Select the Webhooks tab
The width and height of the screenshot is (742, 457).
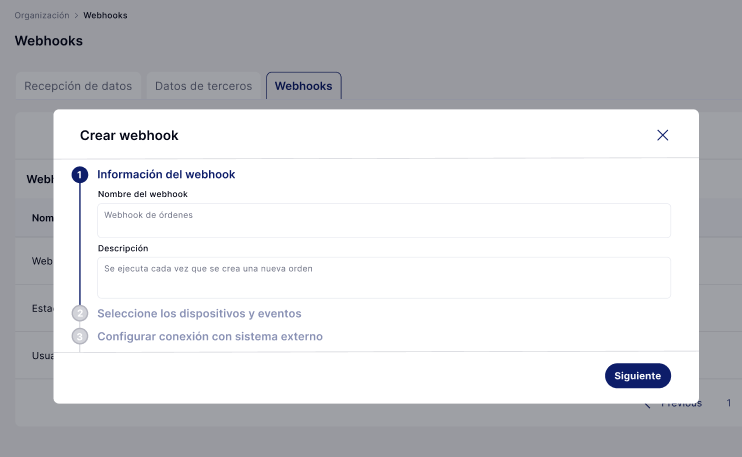click(303, 86)
